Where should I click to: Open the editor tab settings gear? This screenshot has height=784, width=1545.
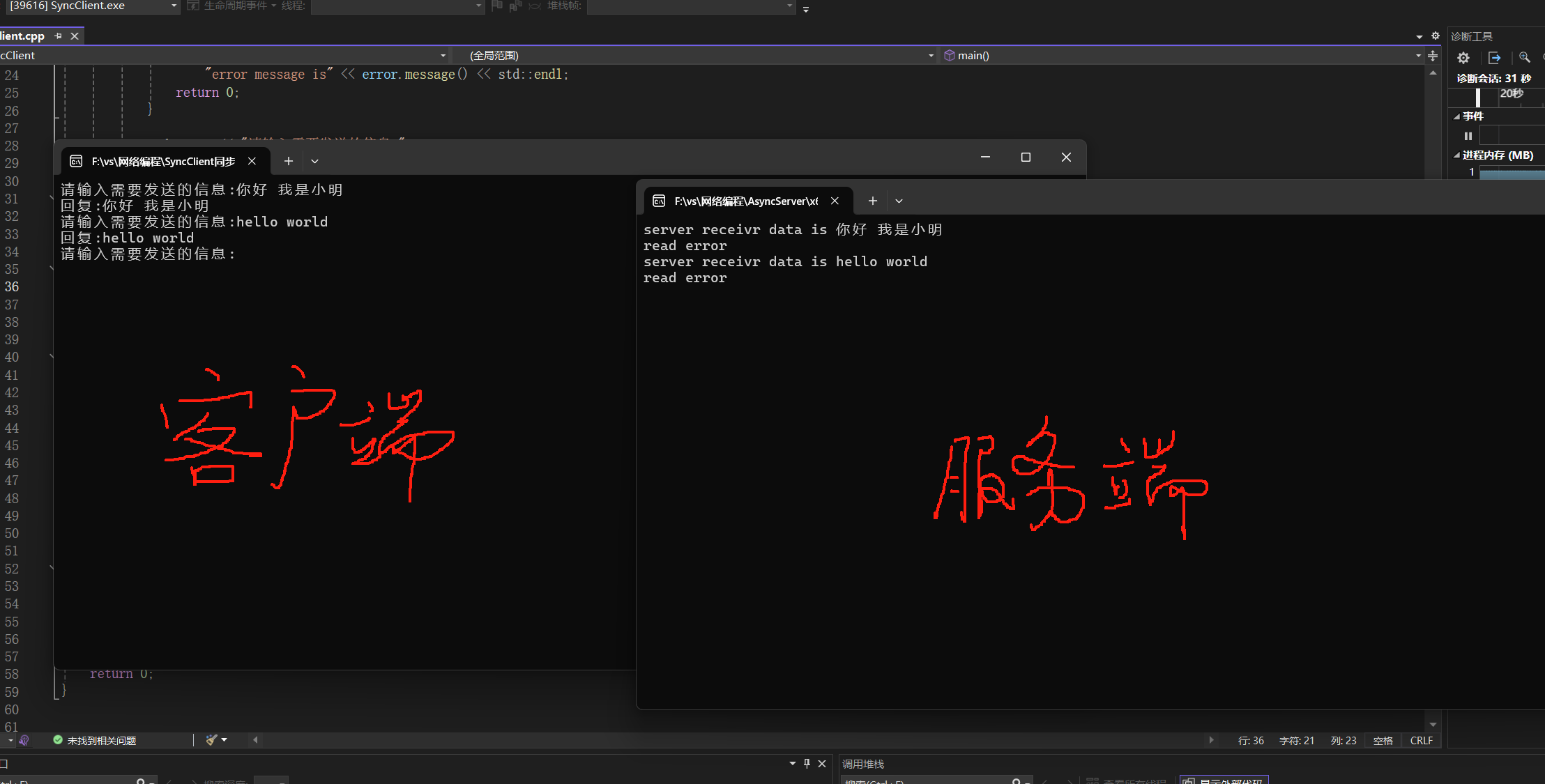[1436, 36]
